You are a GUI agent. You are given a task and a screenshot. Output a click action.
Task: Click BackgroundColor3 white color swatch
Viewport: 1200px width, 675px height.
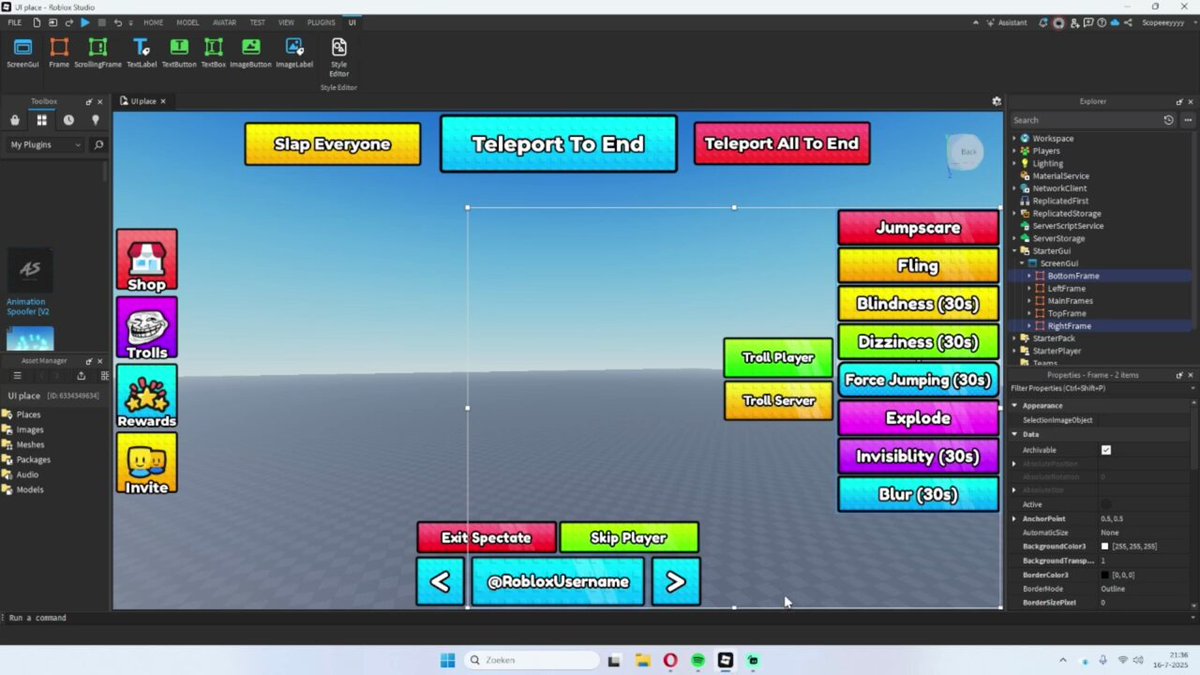[x=1105, y=547]
